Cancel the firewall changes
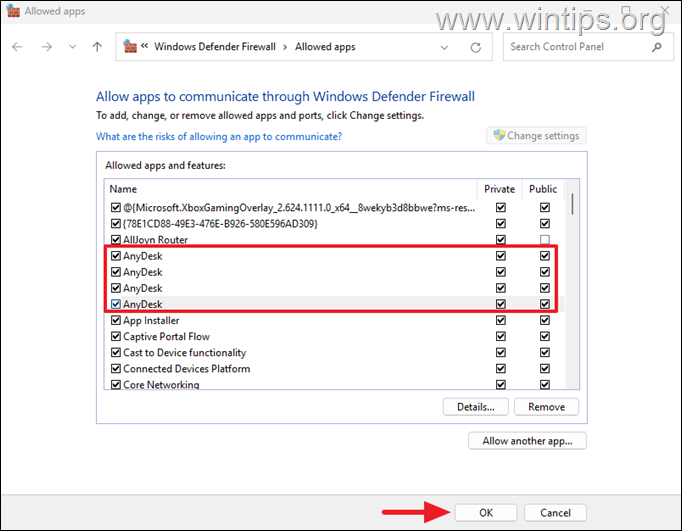The height and width of the screenshot is (531, 682). click(x=555, y=513)
